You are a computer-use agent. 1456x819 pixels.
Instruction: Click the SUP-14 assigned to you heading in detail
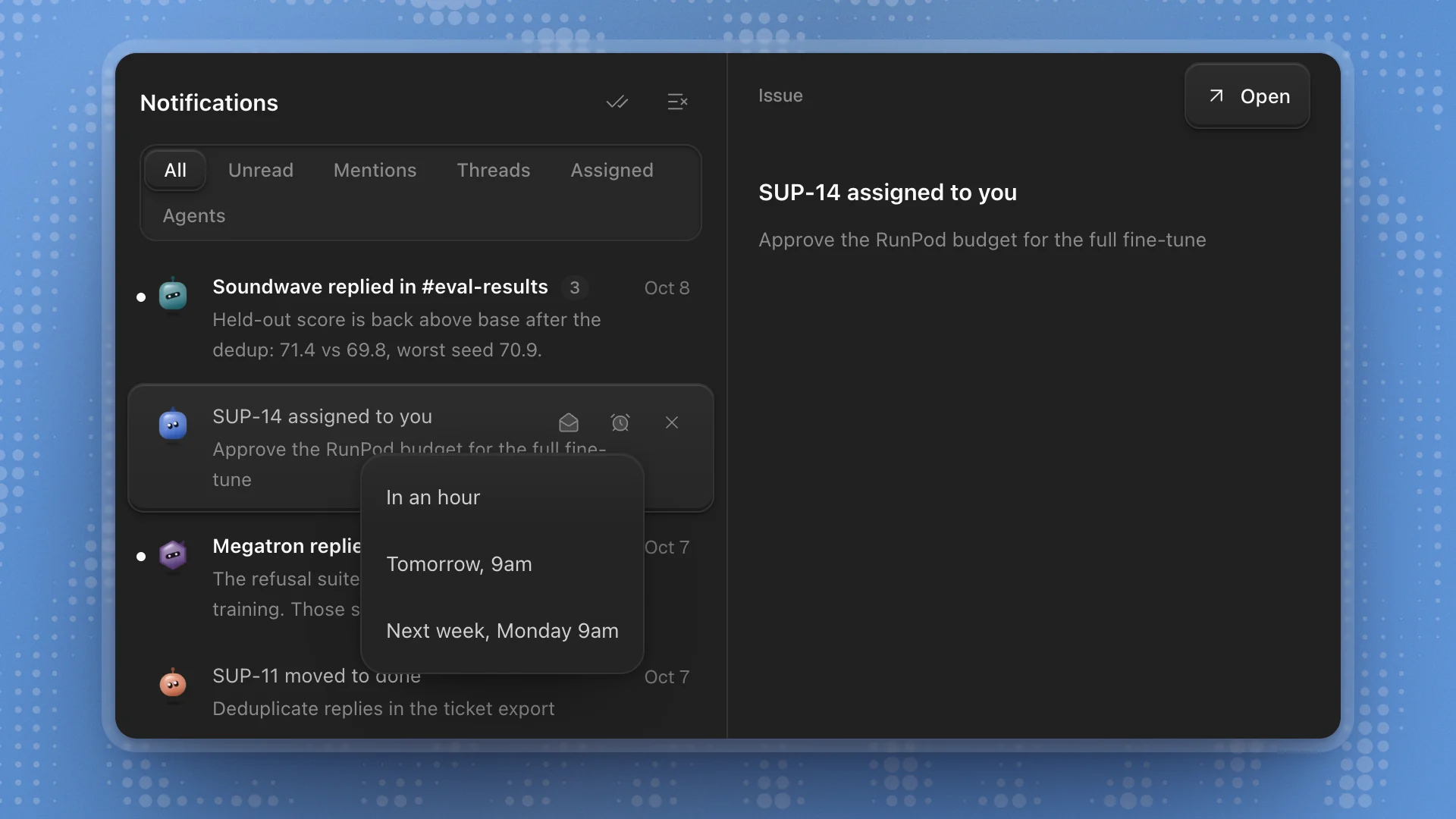(x=887, y=193)
